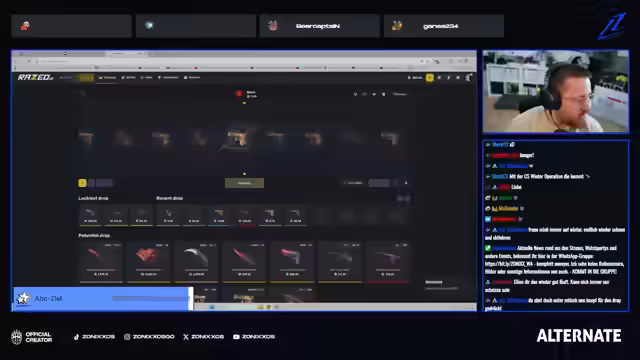Click the X icon beside ZONIXXDS
Viewport: 640px width, 360px height.
pyautogui.click(x=186, y=337)
